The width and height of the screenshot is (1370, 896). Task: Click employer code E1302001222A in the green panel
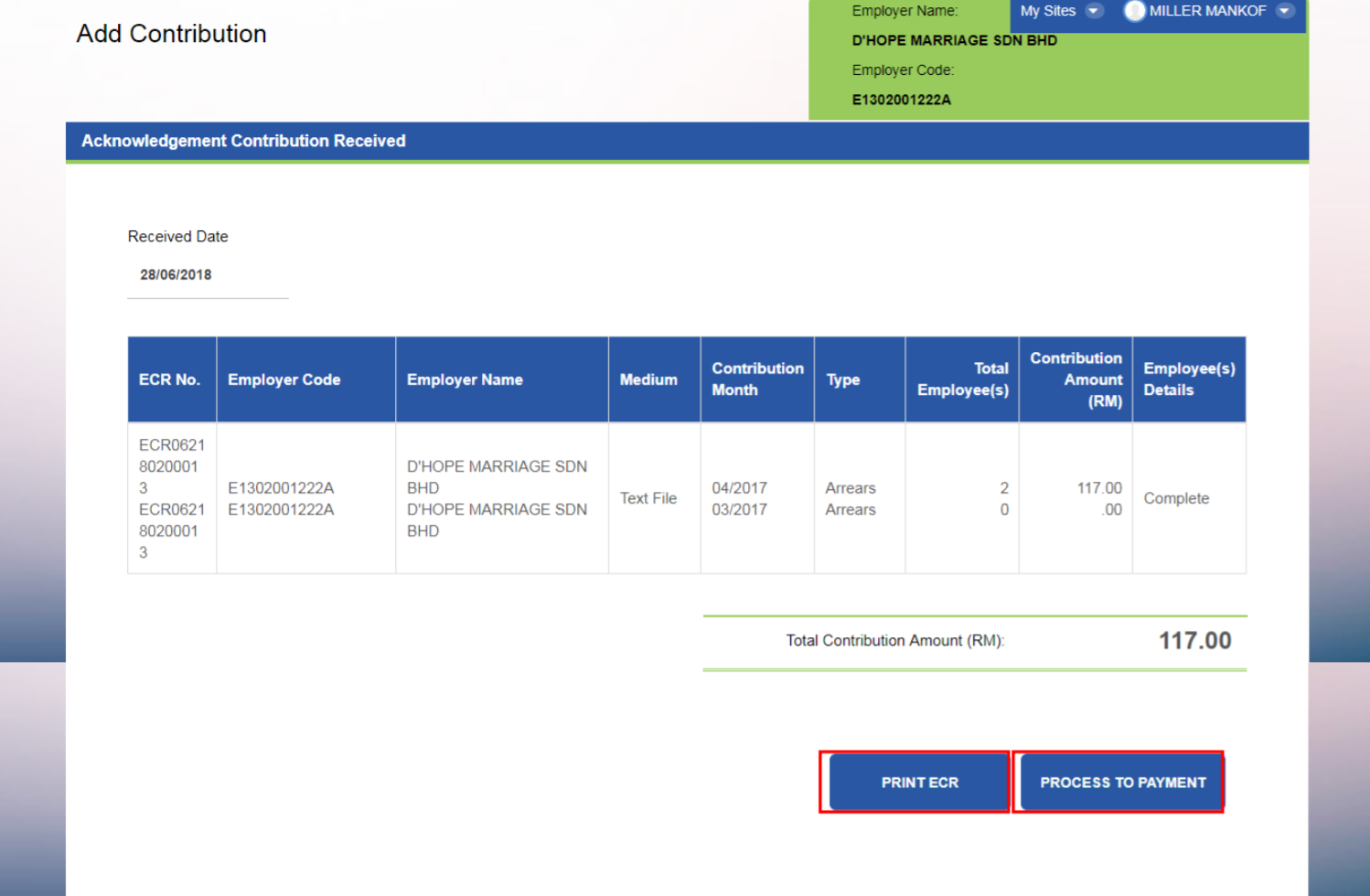[x=901, y=100]
